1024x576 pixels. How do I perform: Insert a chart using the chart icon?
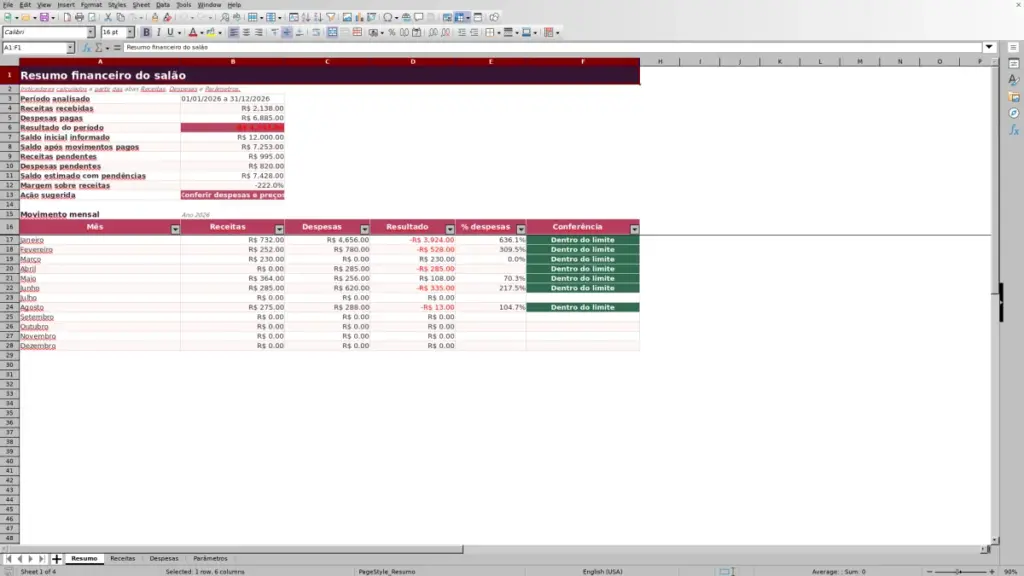(x=359, y=18)
